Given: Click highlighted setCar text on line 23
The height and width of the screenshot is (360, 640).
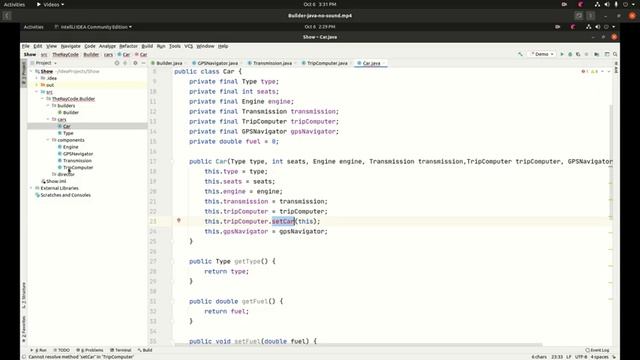Looking at the screenshot, I should 283,221.
